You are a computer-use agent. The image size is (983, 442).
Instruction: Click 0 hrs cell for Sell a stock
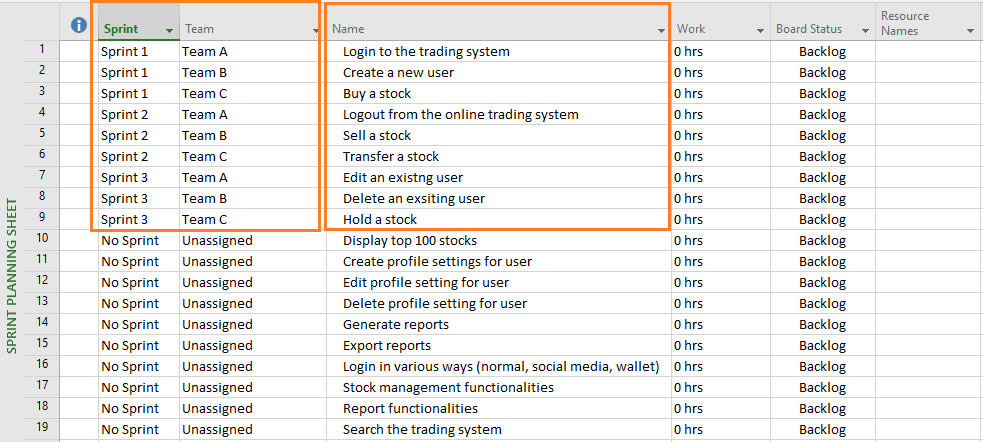click(x=720, y=135)
